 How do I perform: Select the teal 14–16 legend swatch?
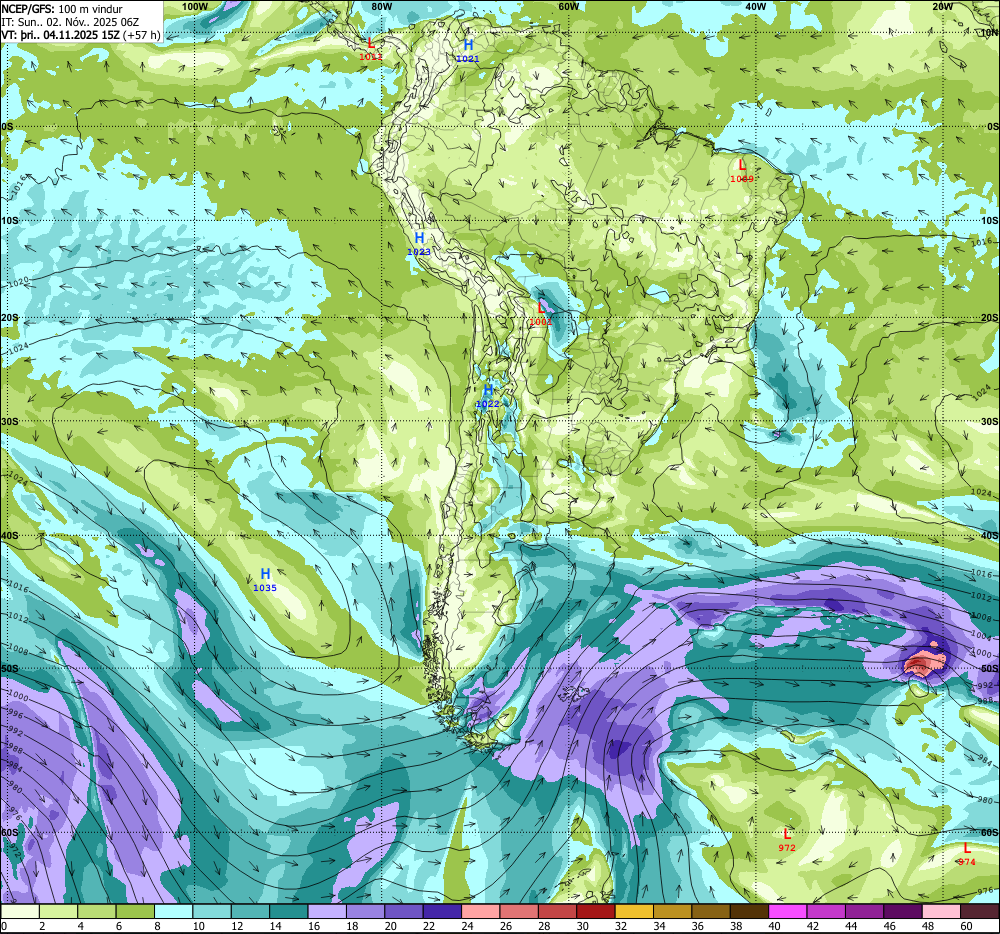289,911
